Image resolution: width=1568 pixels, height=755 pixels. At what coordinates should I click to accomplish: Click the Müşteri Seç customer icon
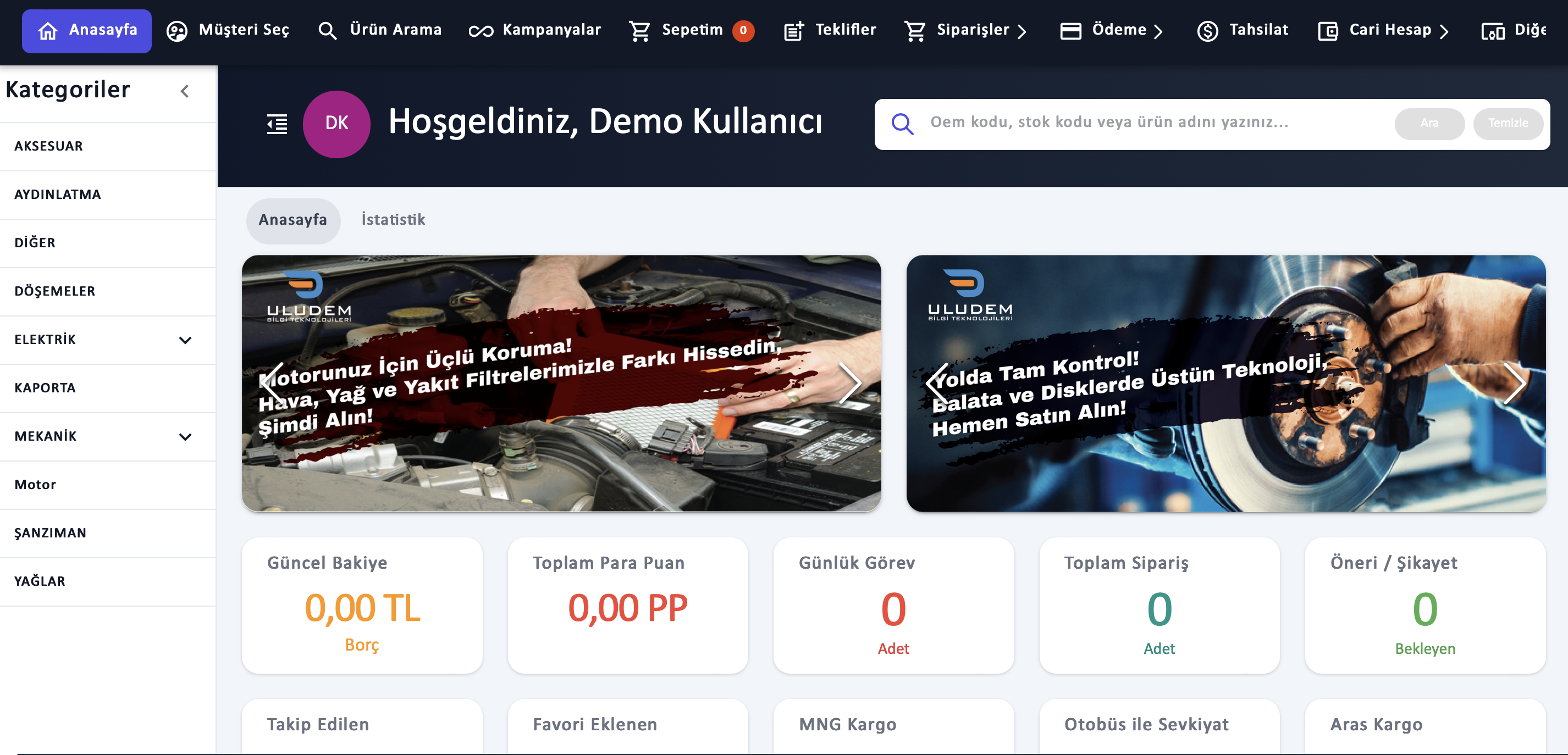(177, 30)
